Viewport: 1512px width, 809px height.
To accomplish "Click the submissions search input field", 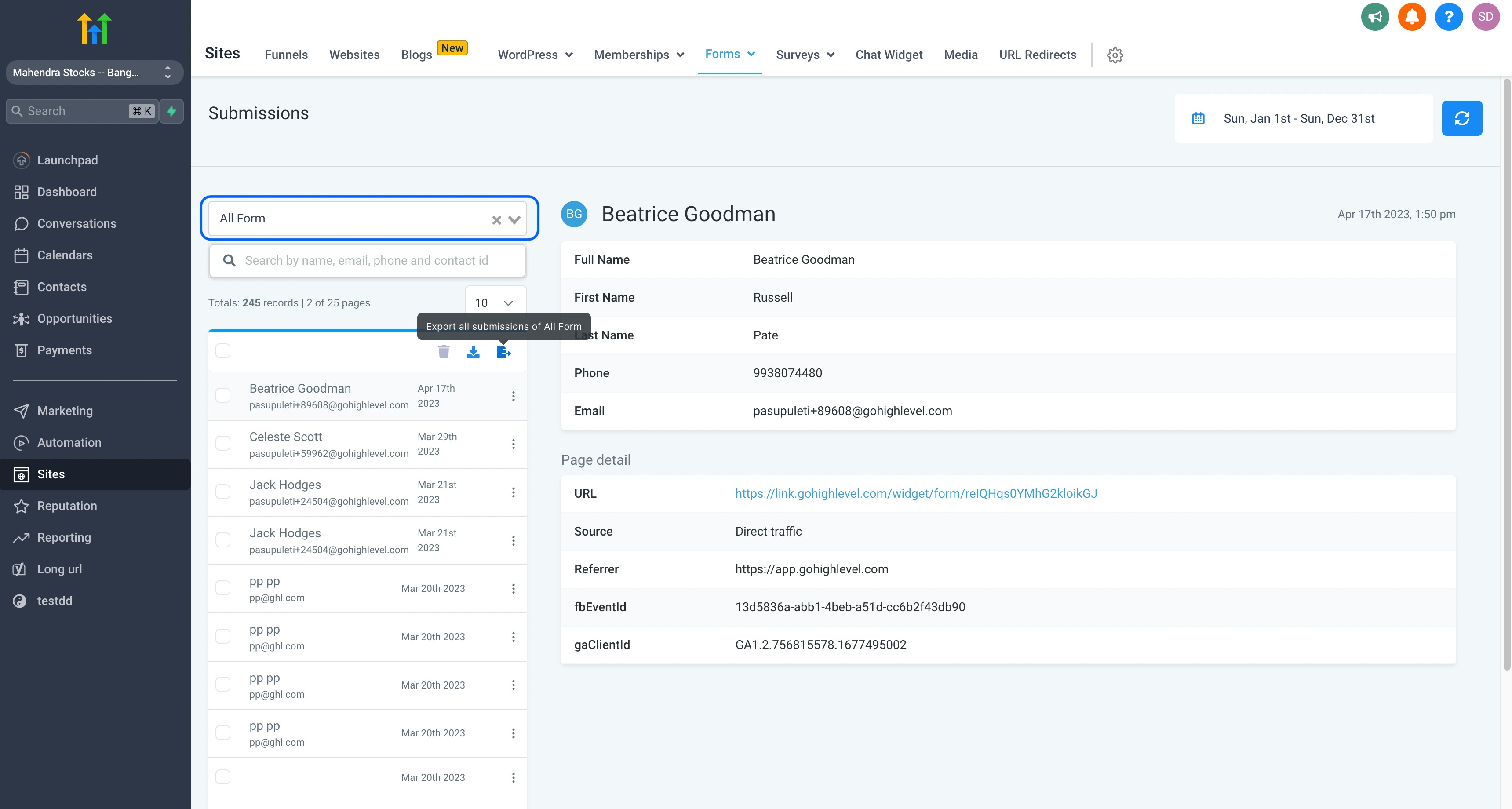I will (x=375, y=261).
